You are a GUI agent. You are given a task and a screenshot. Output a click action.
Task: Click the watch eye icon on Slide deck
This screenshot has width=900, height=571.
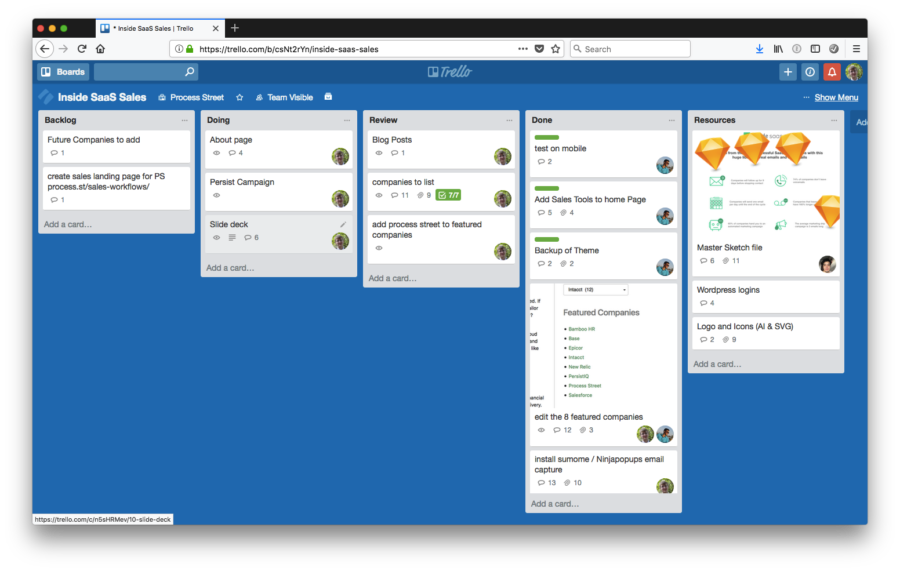[216, 238]
